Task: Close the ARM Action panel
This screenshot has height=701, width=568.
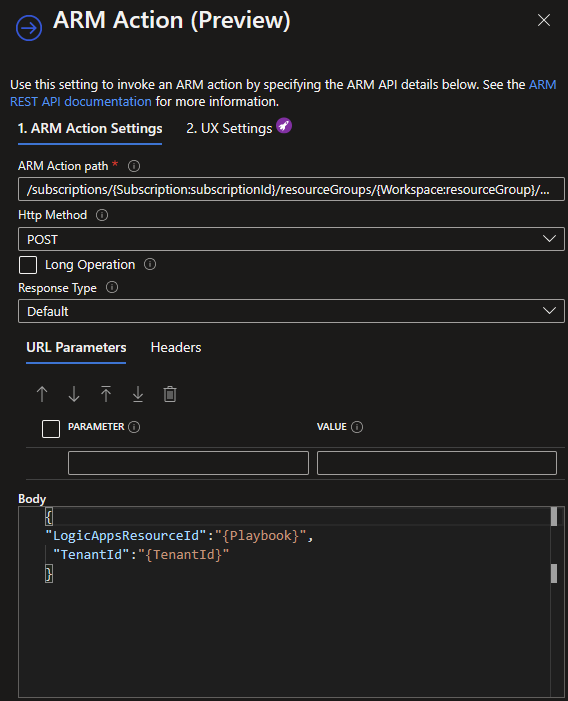Action: [x=543, y=20]
